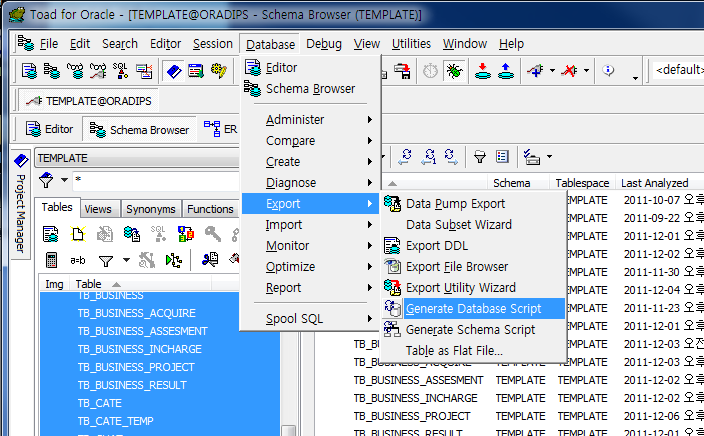Click the new connection plug icon
The height and width of the screenshot is (436, 704).
pos(535,70)
